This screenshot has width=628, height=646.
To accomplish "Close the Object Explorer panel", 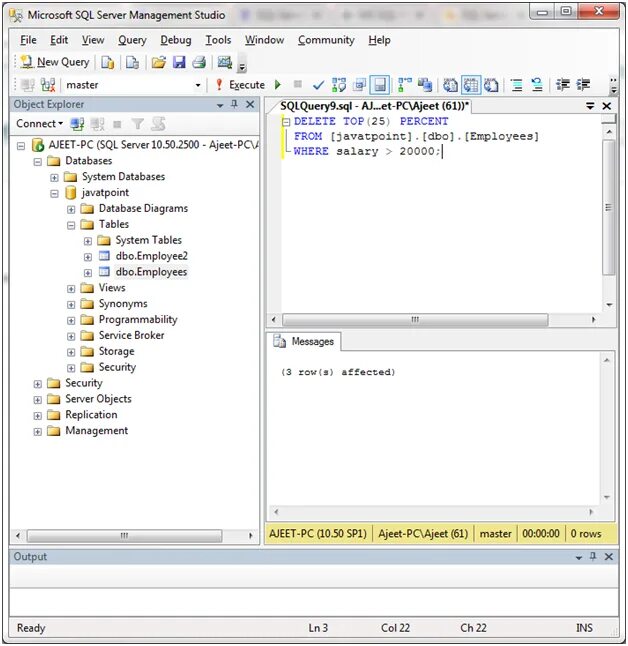I will click(x=250, y=104).
